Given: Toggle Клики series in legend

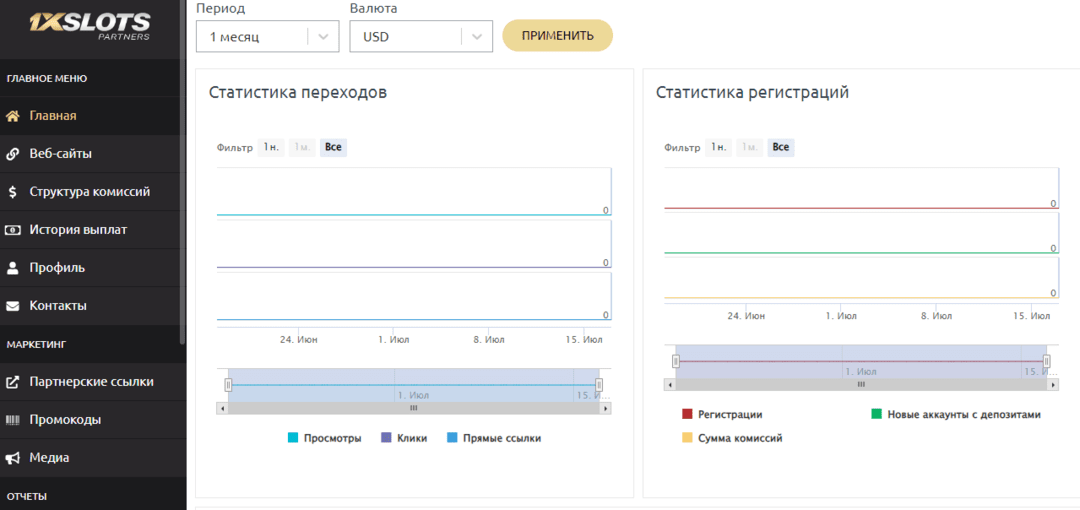Looking at the screenshot, I should click(x=404, y=438).
